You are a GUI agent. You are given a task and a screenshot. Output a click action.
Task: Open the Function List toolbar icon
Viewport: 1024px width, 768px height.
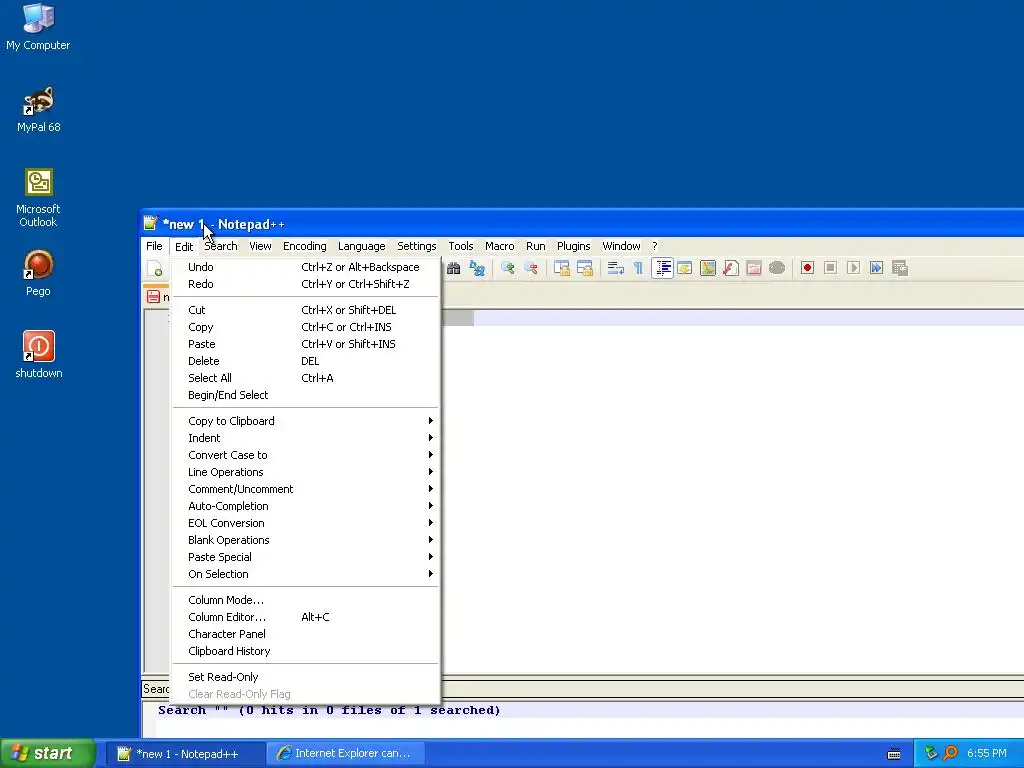tap(731, 268)
